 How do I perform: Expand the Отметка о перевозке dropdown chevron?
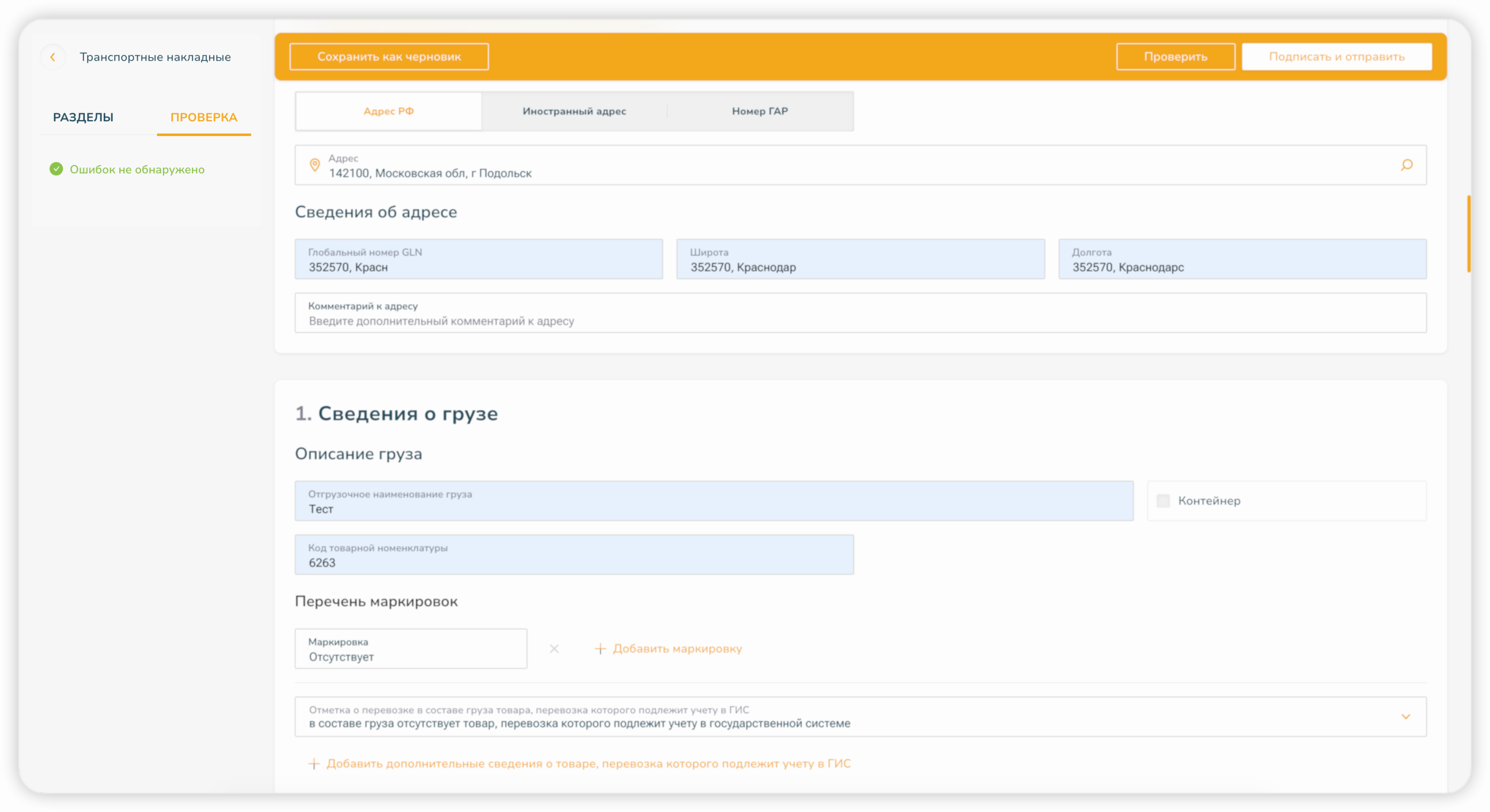click(x=1406, y=717)
